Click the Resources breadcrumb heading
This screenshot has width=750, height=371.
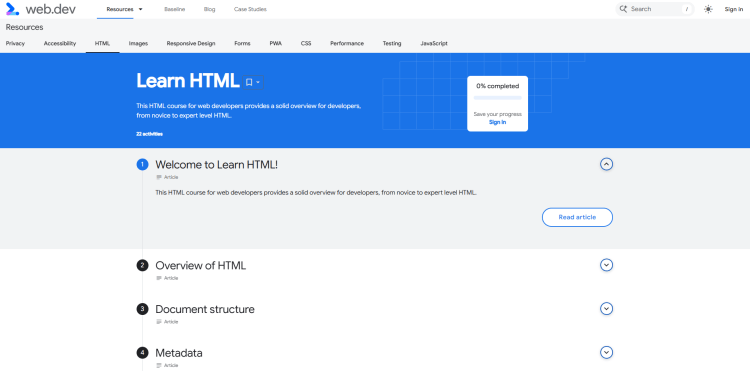click(24, 27)
